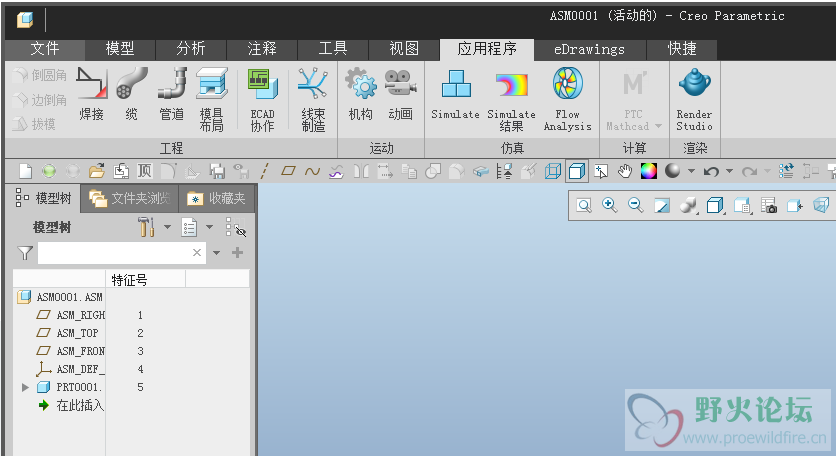The height and width of the screenshot is (456, 836).
Task: Select the curve sketch icon
Action: tap(312, 171)
